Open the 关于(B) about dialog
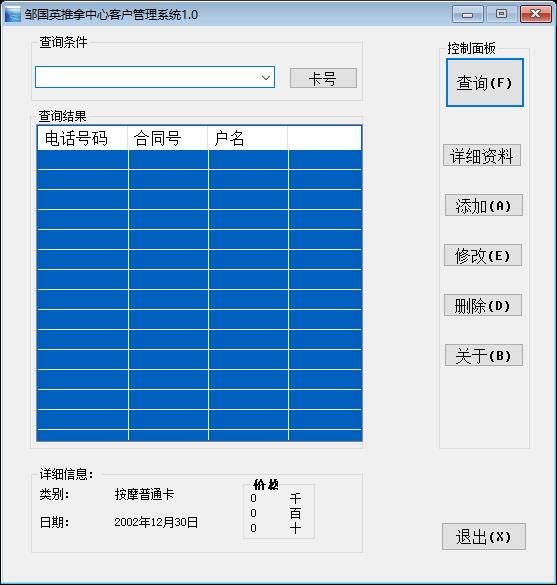The image size is (557, 585). 484,355
